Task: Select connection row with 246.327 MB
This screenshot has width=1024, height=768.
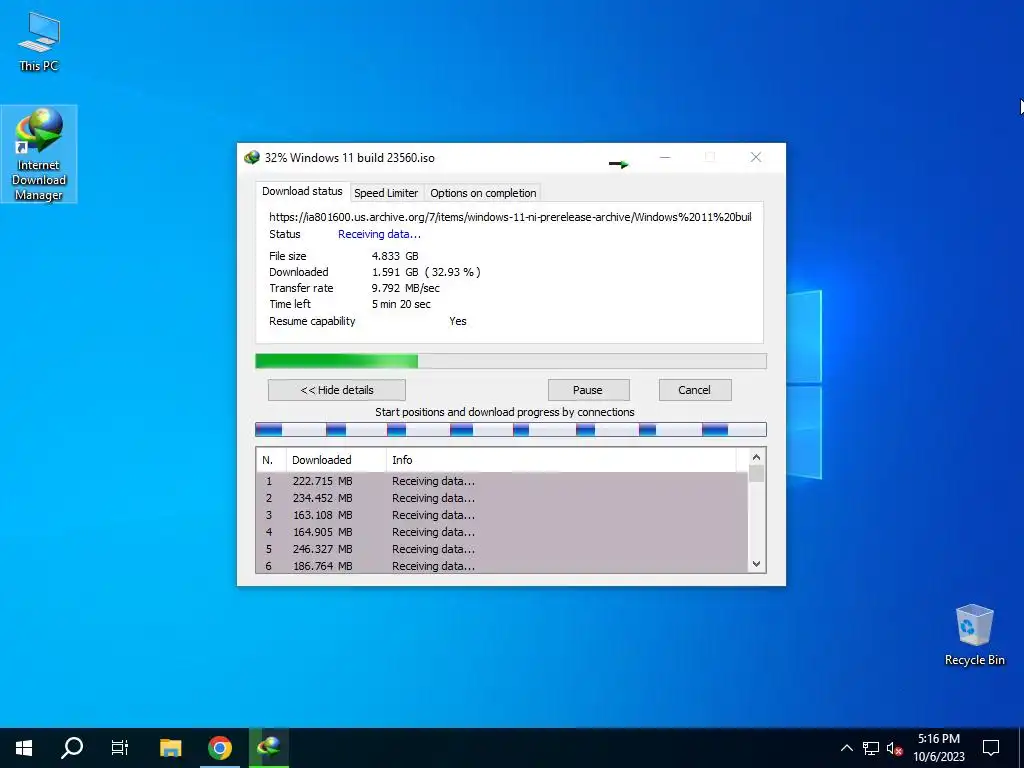Action: 502,549
